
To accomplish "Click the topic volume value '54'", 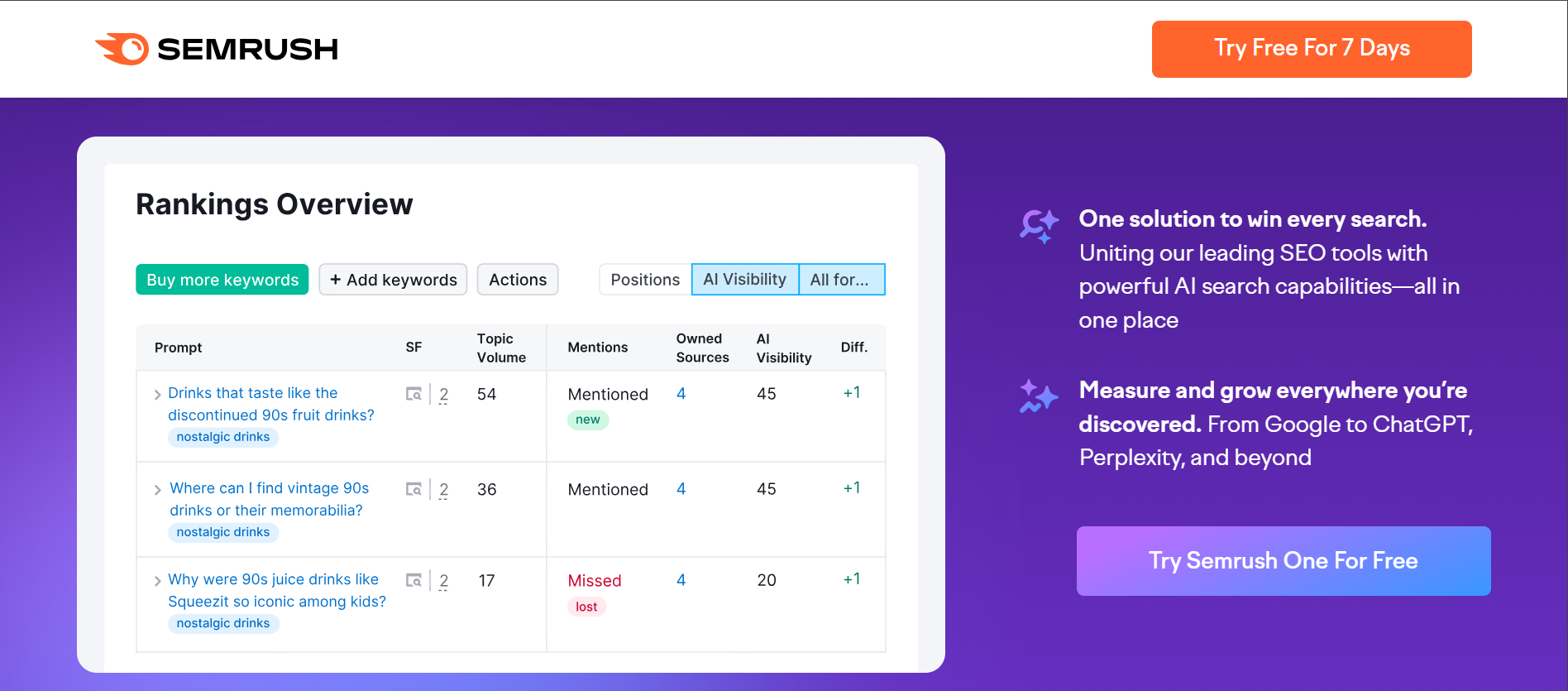I will pos(487,394).
